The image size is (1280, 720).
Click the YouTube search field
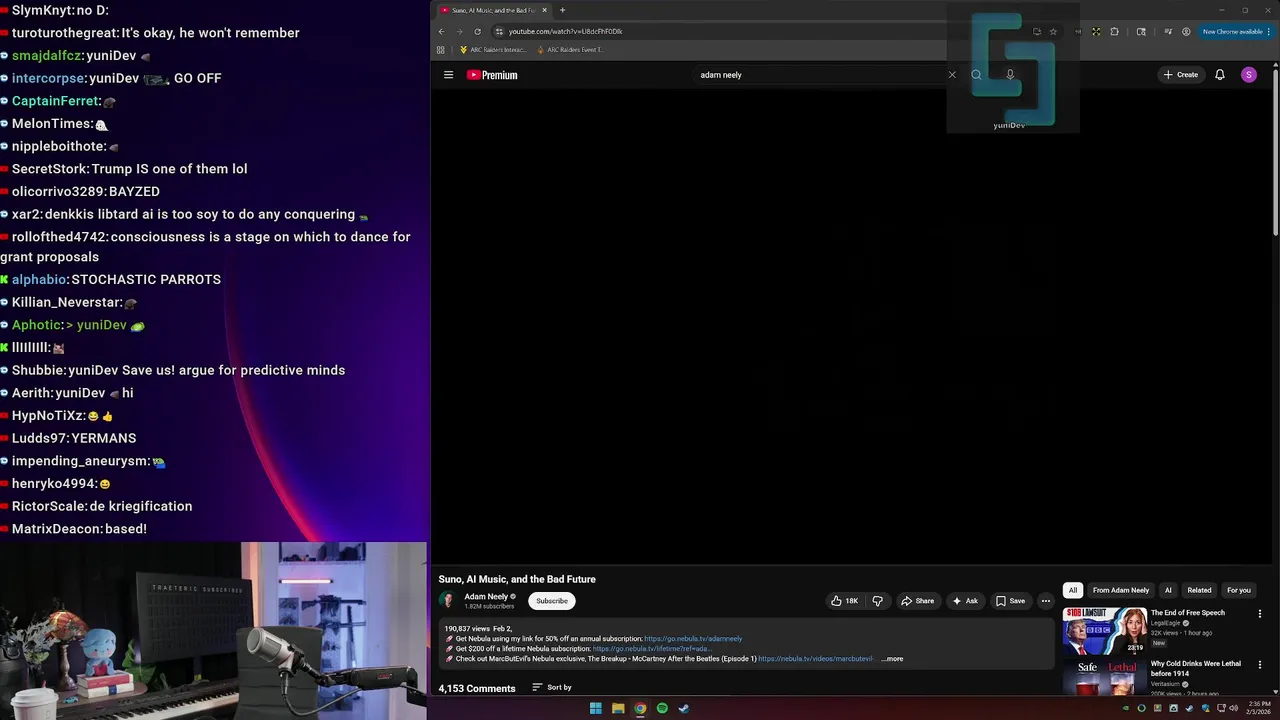point(820,75)
